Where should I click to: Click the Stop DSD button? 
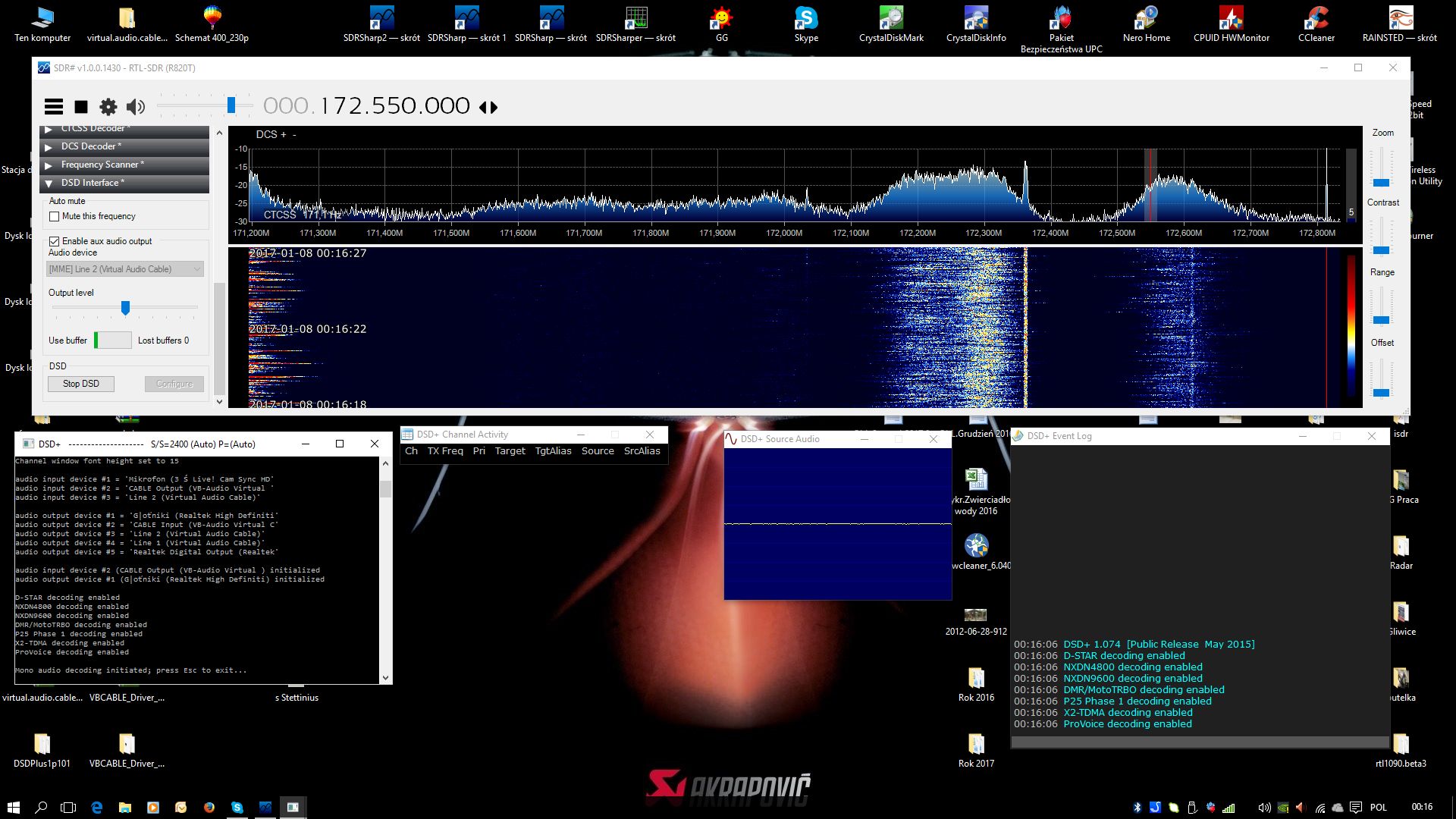click(x=81, y=384)
